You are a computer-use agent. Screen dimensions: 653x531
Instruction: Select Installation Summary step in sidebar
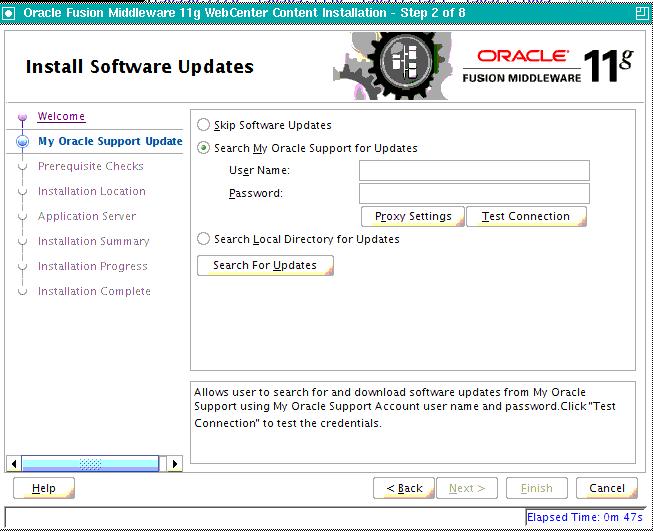(93, 241)
